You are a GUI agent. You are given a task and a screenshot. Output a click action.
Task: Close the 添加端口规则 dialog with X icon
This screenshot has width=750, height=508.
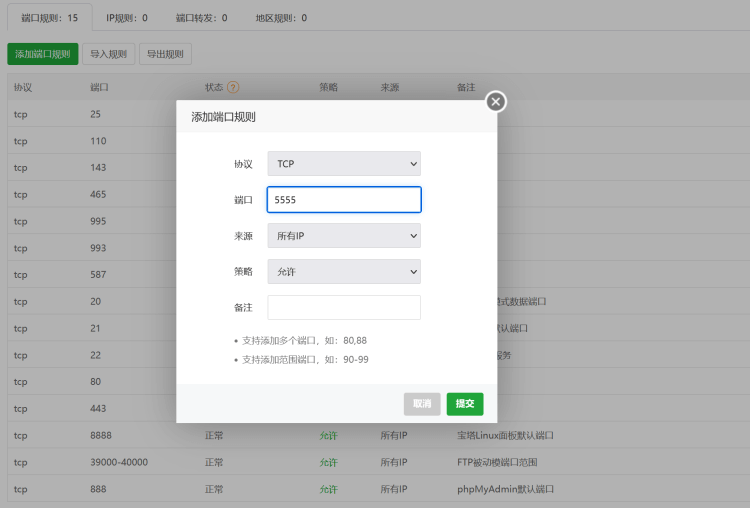(496, 101)
